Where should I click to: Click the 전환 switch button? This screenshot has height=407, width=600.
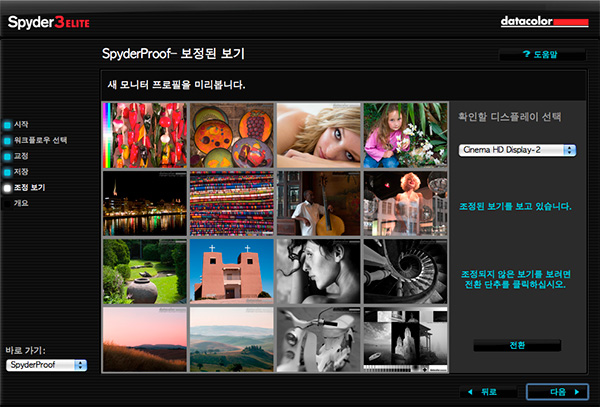[516, 345]
